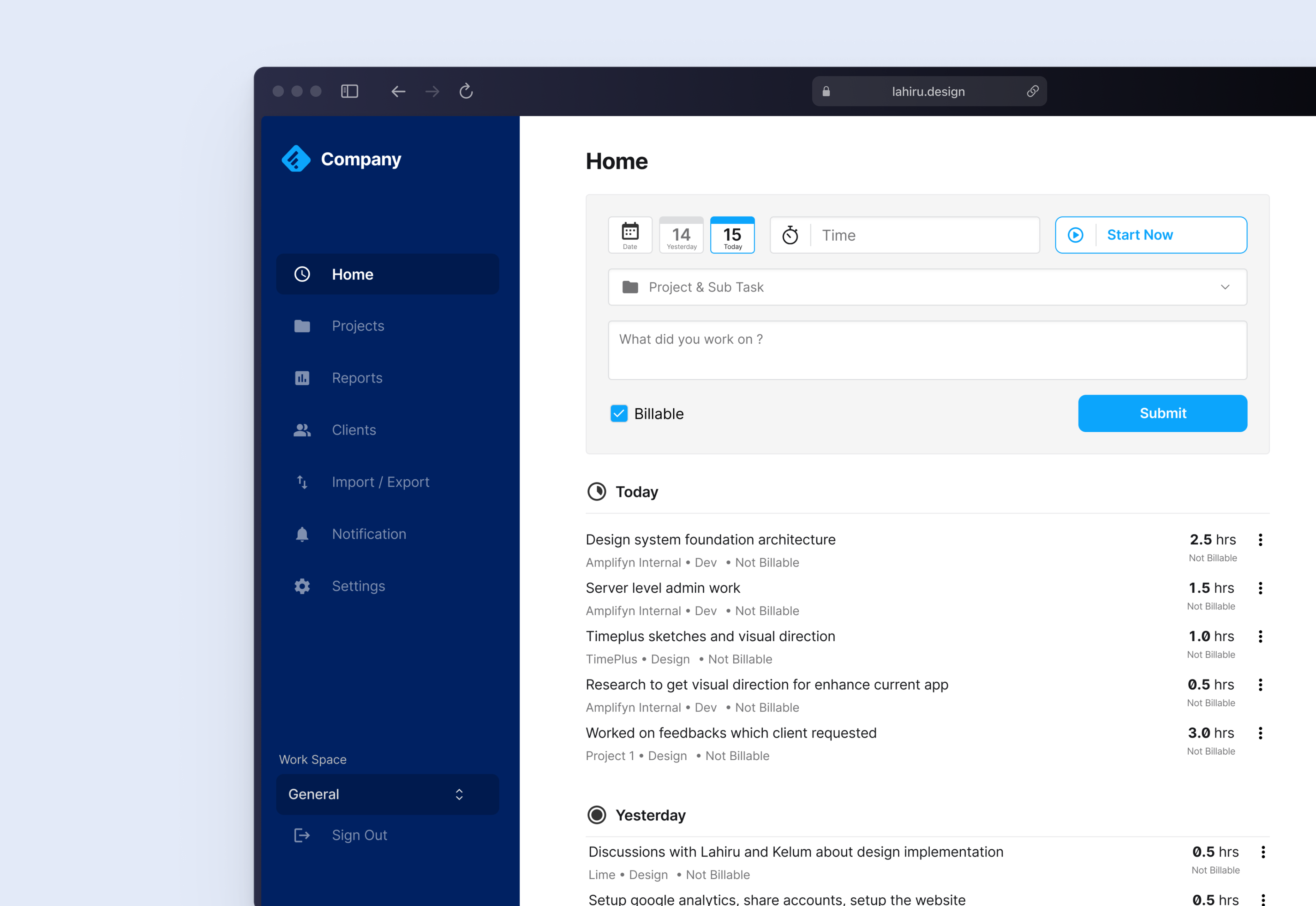The height and width of the screenshot is (906, 1316).
Task: Click the padlock icon in the address bar
Action: pos(826,91)
